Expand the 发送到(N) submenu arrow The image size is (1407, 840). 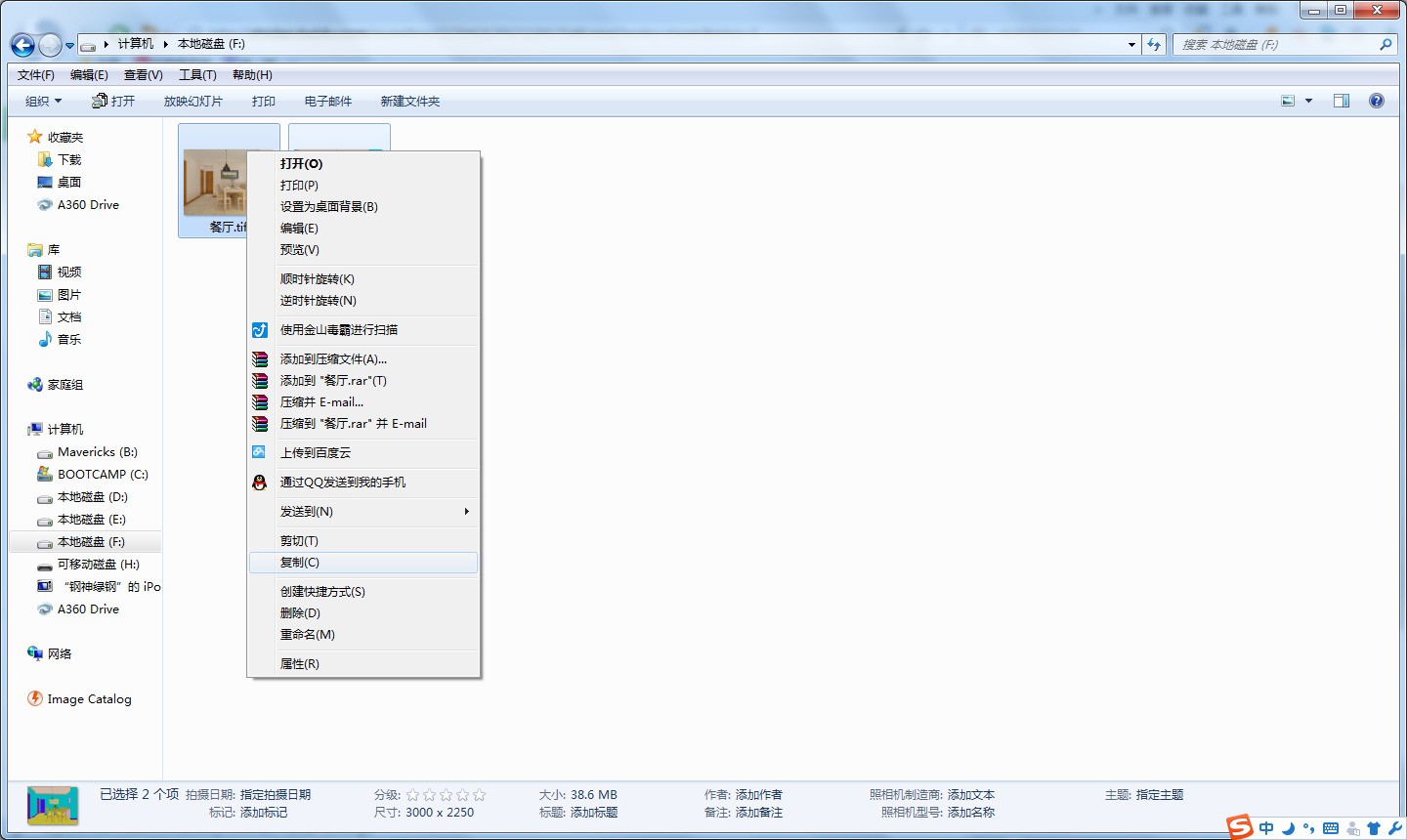467,512
